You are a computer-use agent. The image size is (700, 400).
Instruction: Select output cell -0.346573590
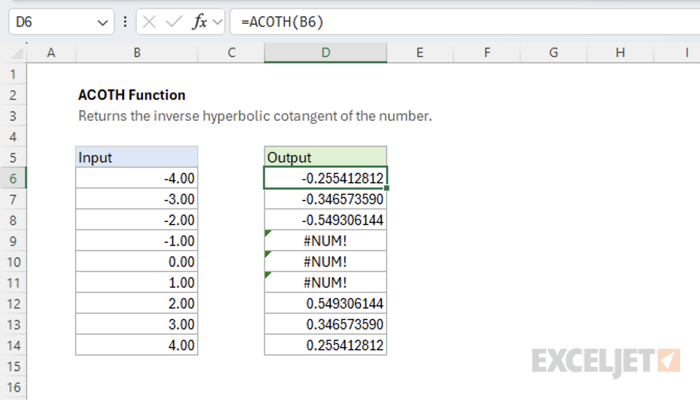pos(325,199)
